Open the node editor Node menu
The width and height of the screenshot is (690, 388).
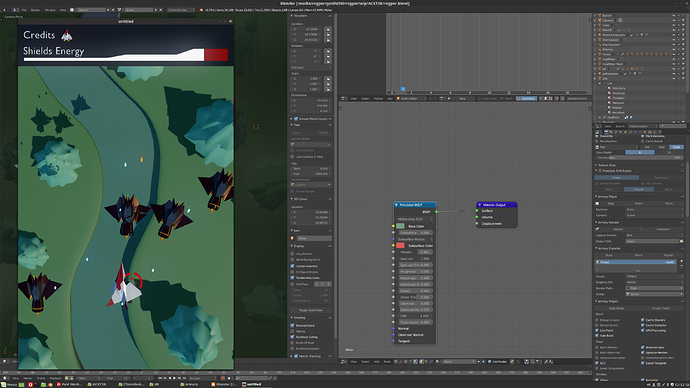point(387,362)
